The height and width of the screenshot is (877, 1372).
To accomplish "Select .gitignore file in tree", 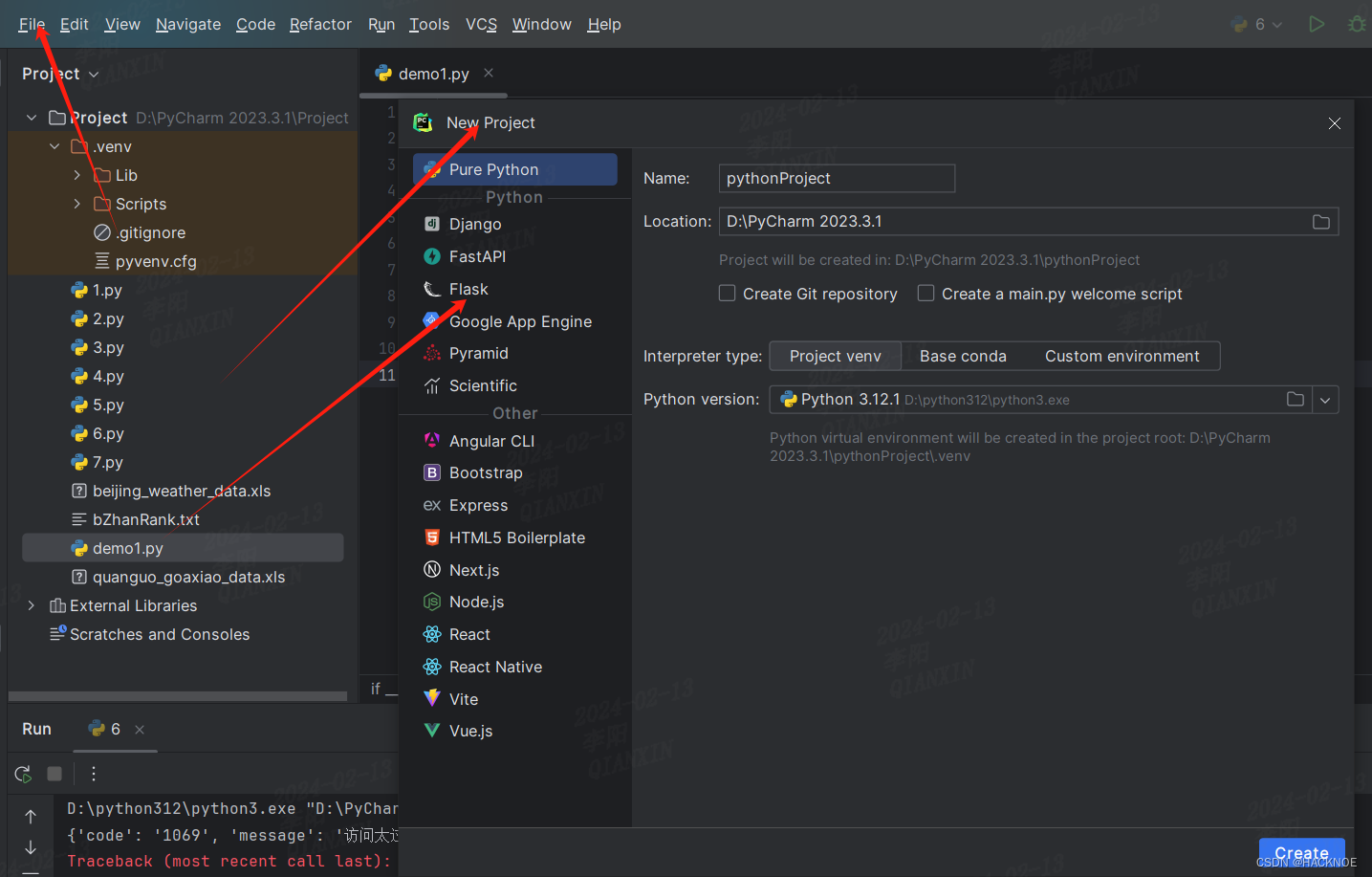I will pyautogui.click(x=150, y=232).
